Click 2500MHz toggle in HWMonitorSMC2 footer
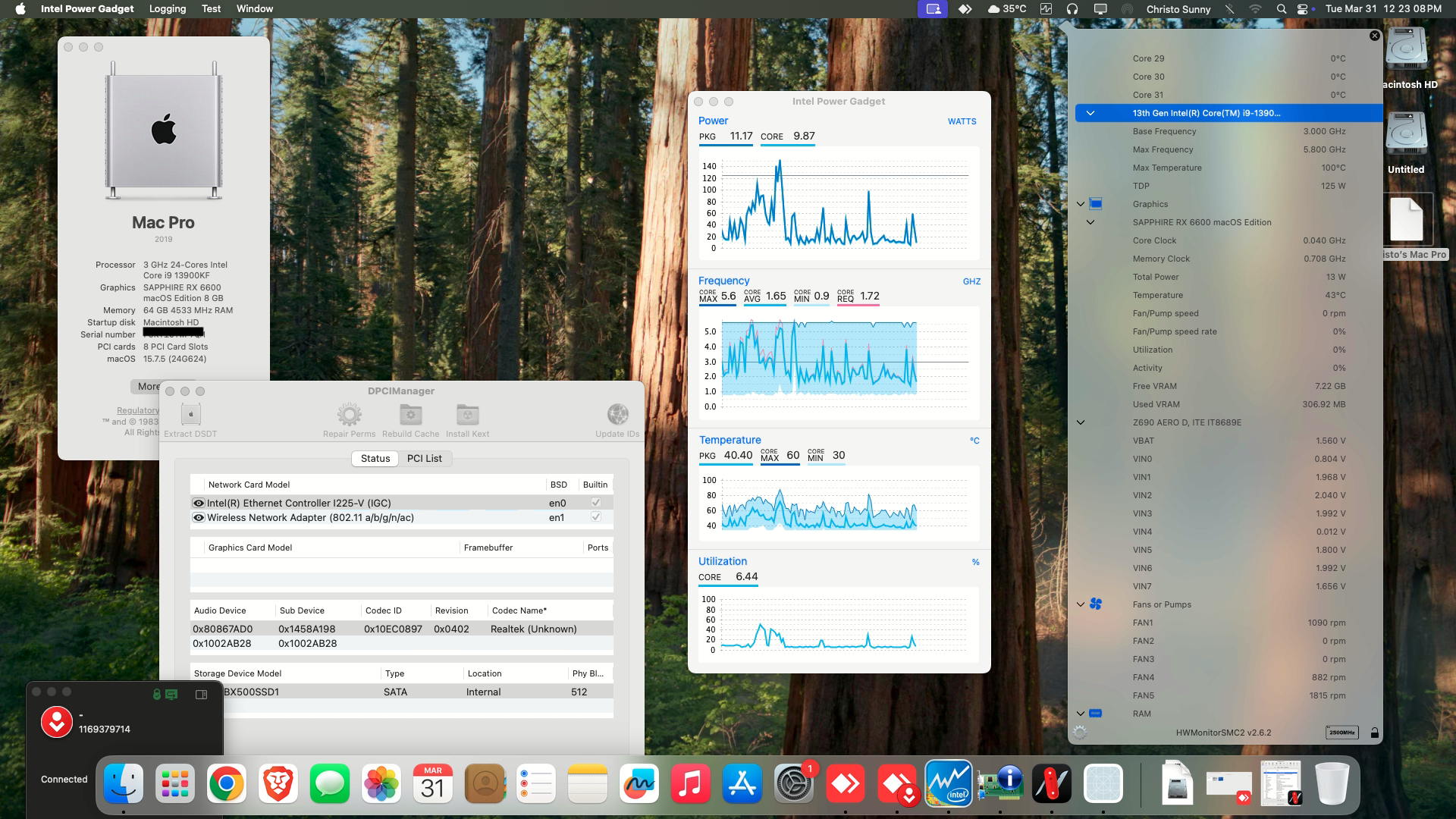 pos(1341,733)
